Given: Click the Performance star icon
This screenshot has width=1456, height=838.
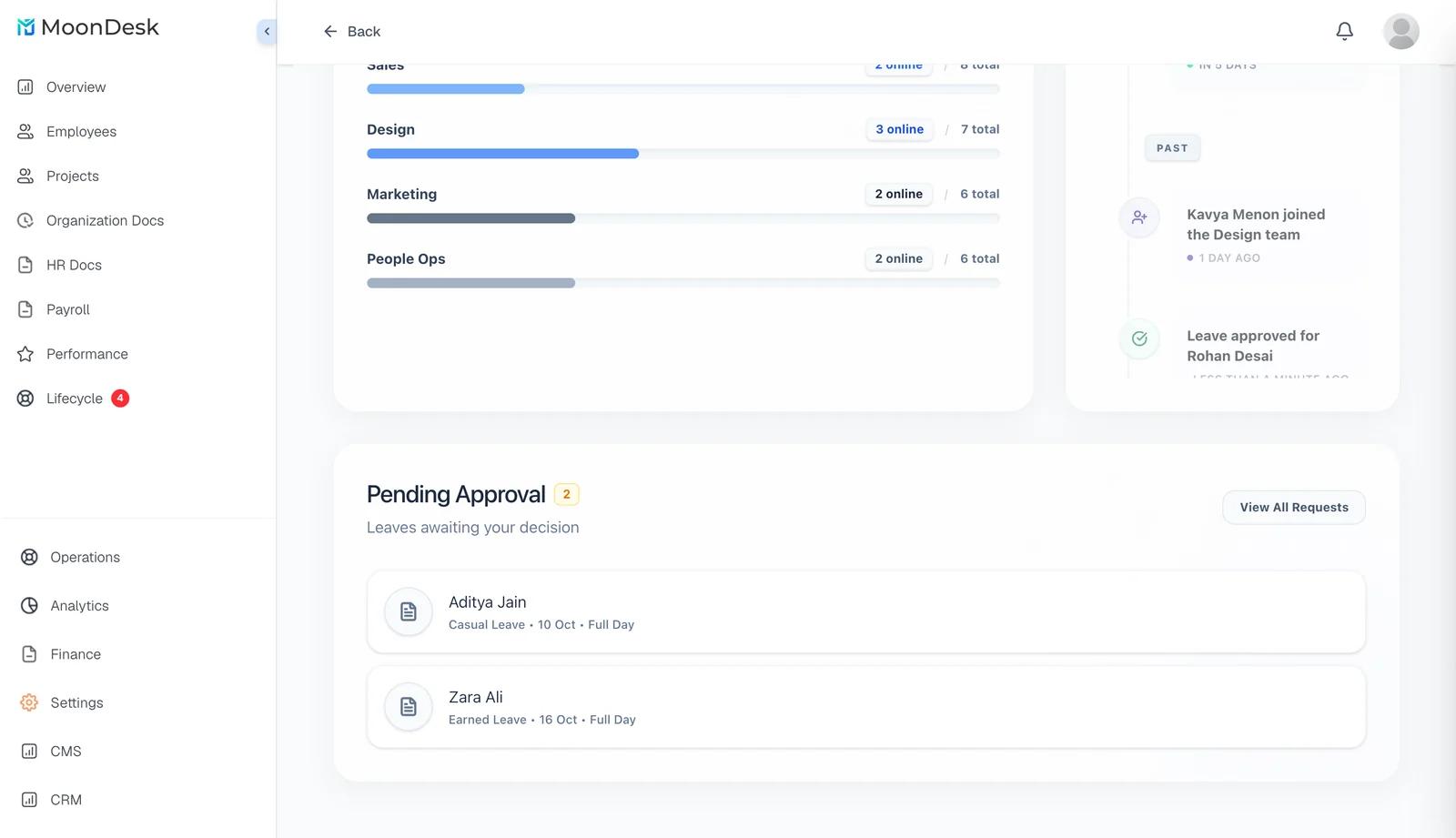Looking at the screenshot, I should [x=25, y=355].
